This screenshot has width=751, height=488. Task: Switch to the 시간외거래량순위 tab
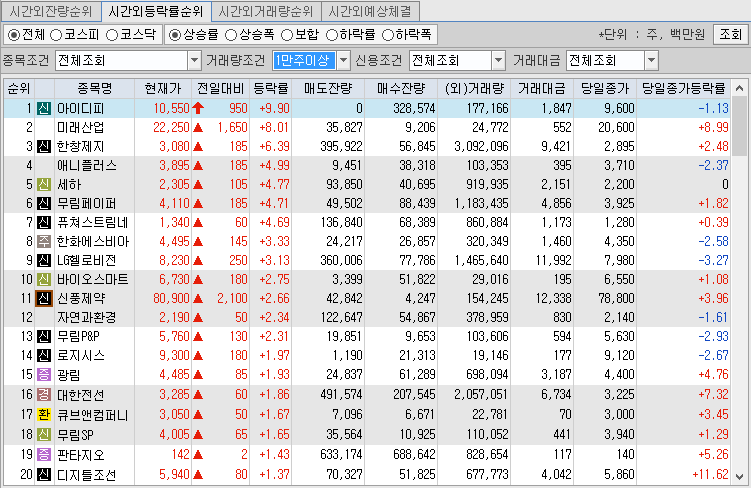(x=266, y=11)
